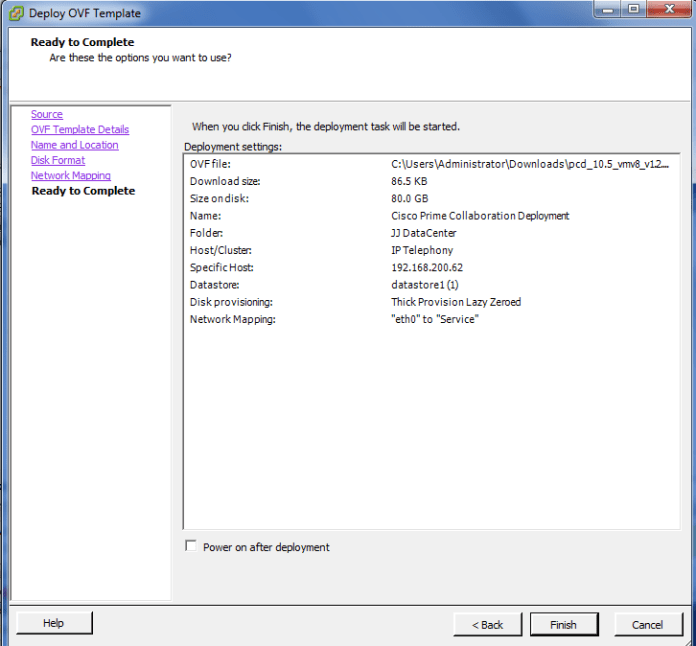Go to the Source wizard step

click(47, 115)
